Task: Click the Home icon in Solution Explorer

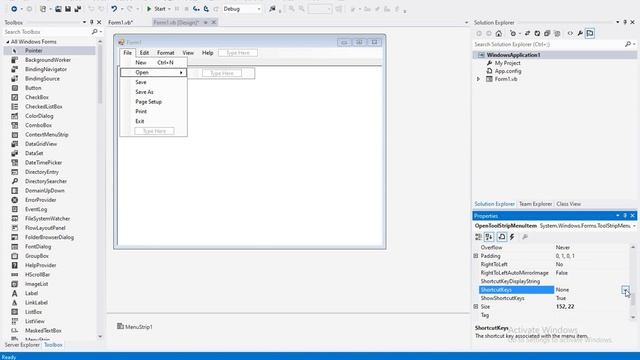Action: click(498, 33)
